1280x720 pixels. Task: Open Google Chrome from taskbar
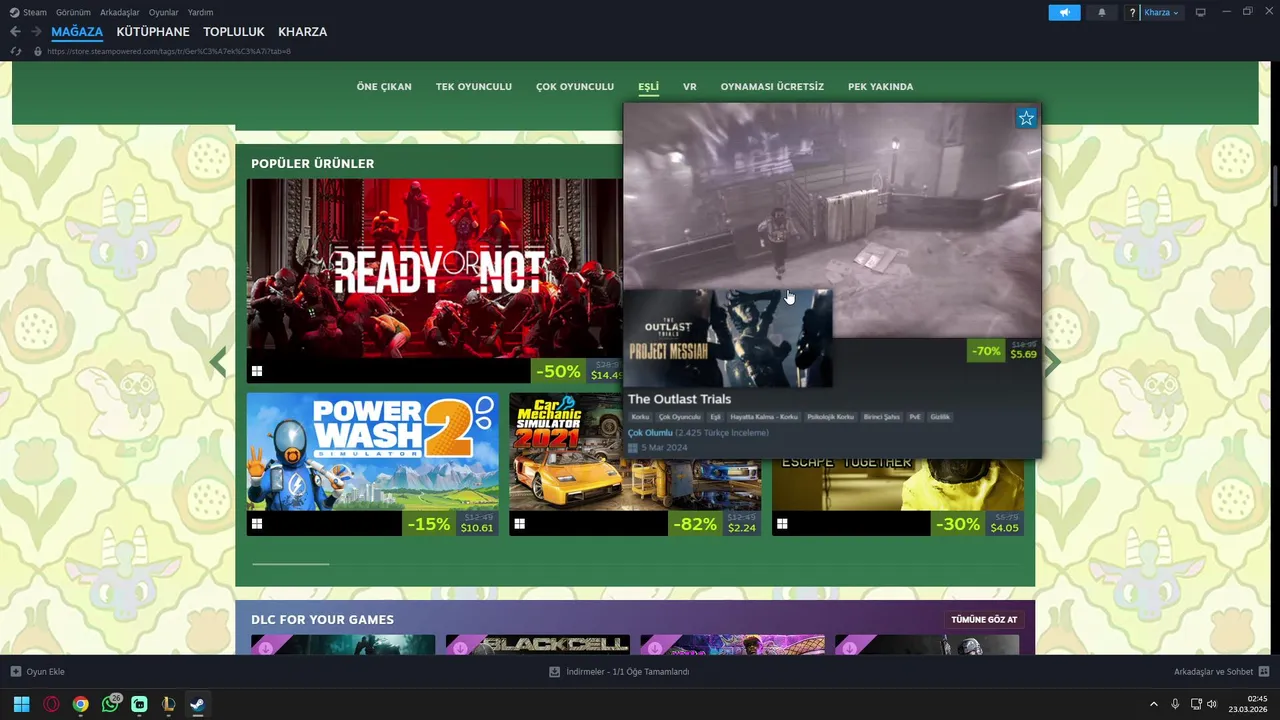(80, 704)
